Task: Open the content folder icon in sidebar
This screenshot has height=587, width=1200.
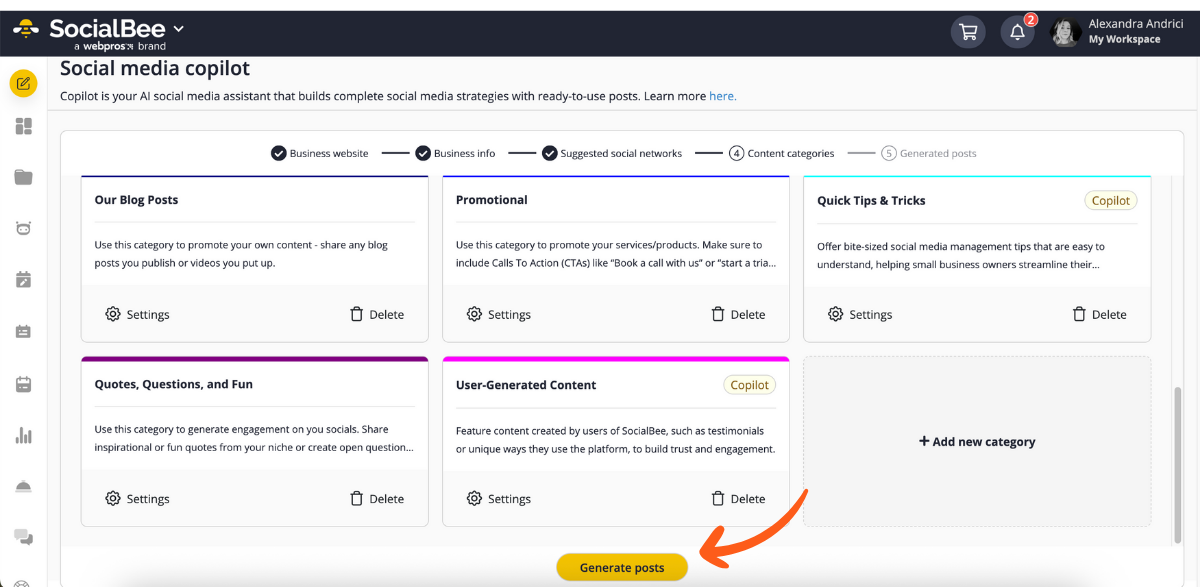Action: click(x=22, y=176)
